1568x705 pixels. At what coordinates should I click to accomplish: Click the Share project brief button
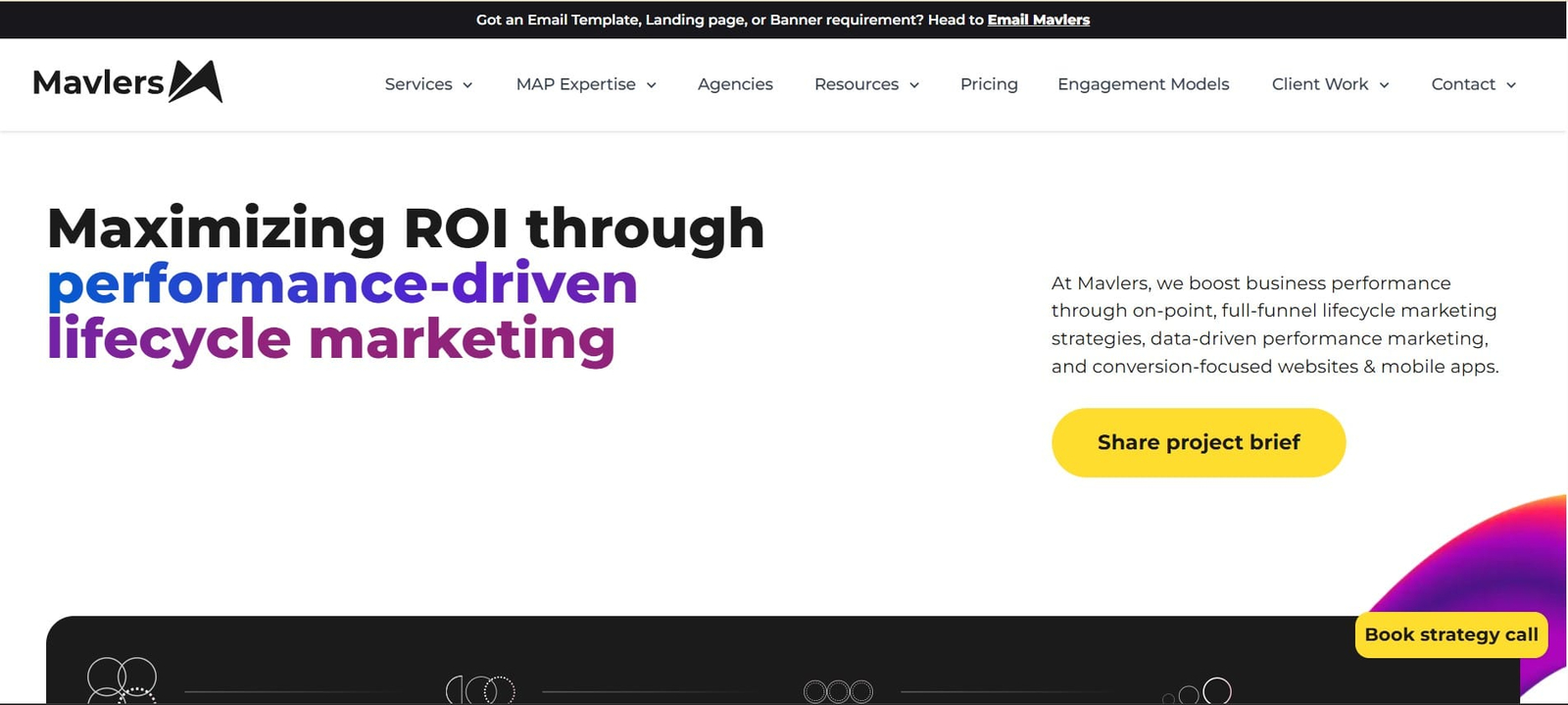1198,442
